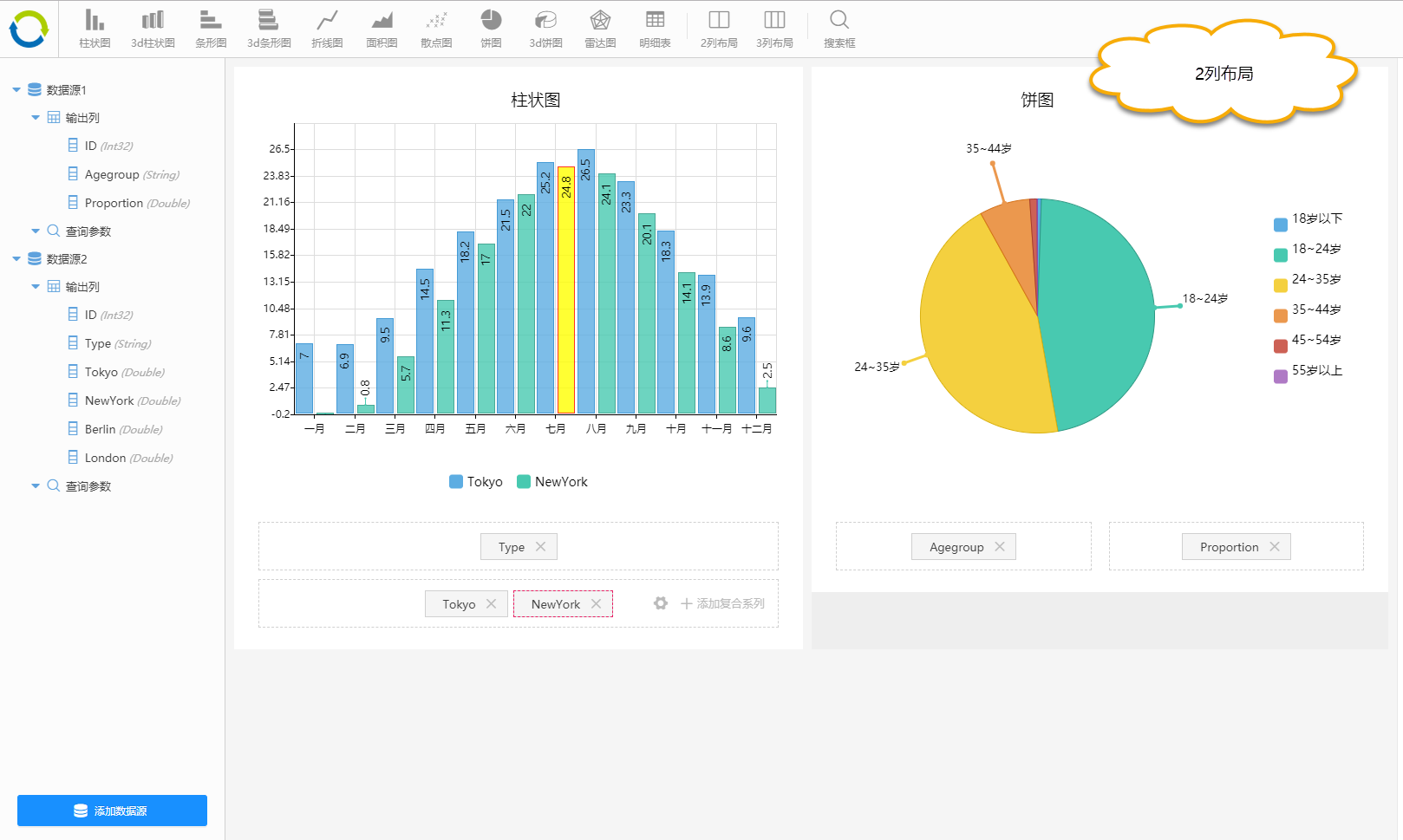Viewport: 1403px width, 840px height.
Task: Collapse 查询参数 under 数据源2
Action: pos(36,485)
